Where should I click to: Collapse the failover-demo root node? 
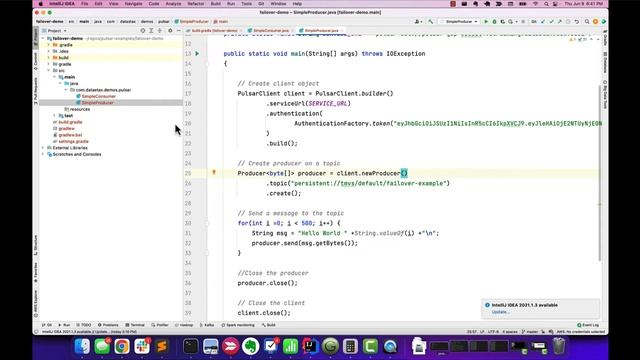(43, 38)
